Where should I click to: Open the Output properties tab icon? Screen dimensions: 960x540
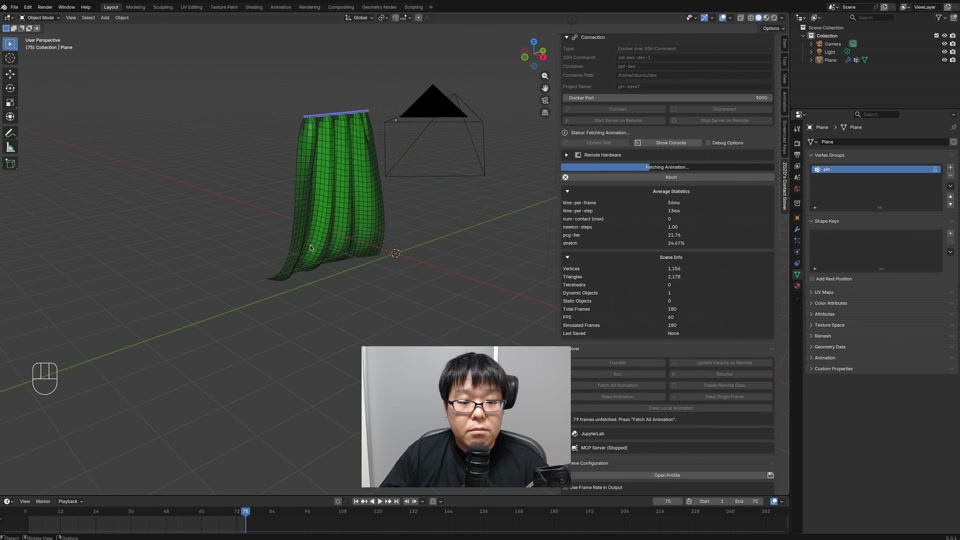(797, 155)
